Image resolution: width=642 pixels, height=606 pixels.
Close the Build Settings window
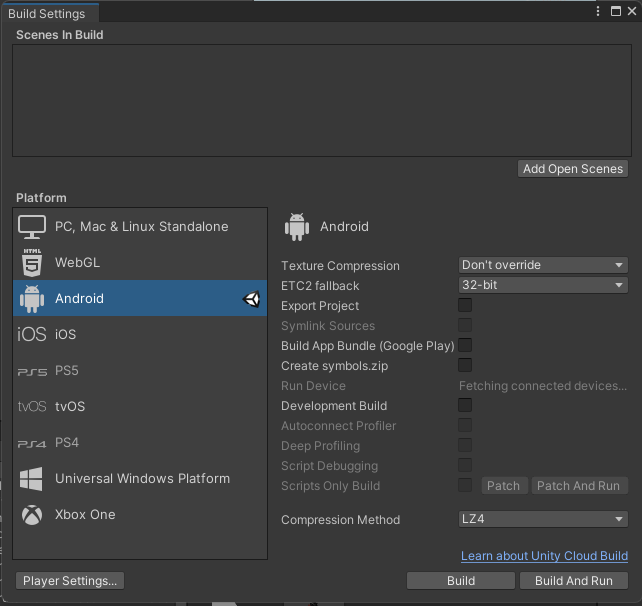click(x=632, y=11)
